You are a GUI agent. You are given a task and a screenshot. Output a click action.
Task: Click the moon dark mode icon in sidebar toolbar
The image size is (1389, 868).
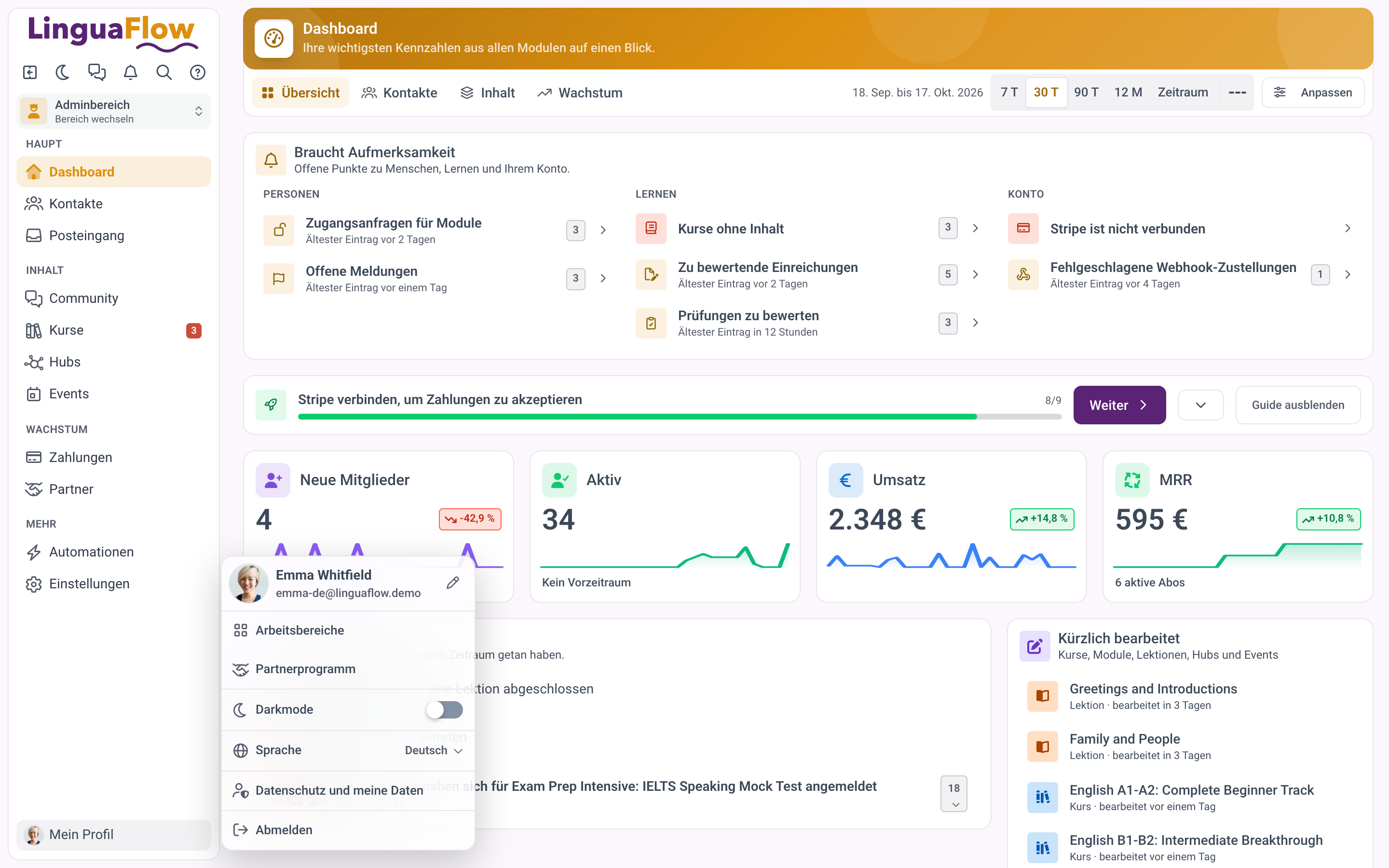[63, 72]
